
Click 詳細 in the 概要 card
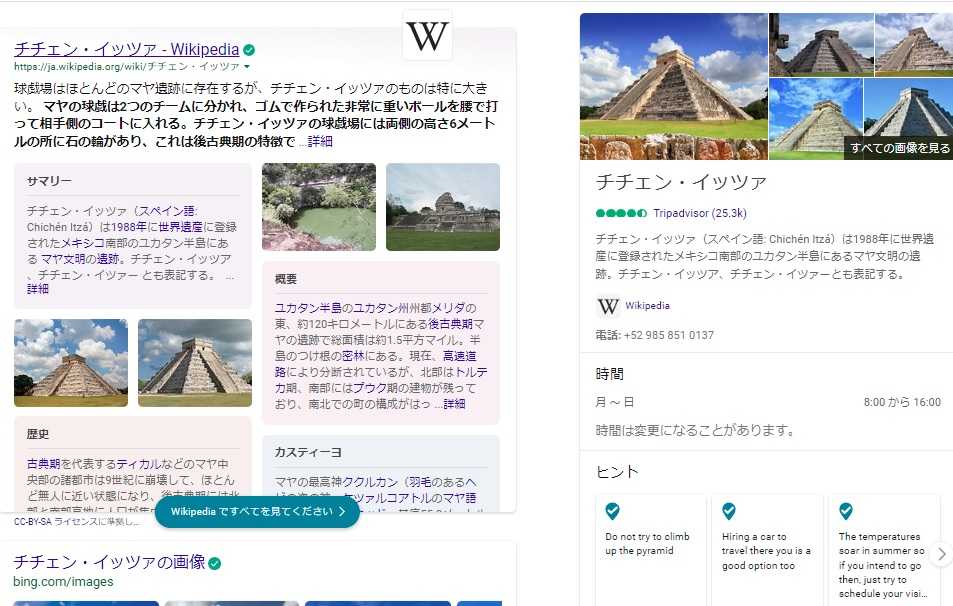454,404
